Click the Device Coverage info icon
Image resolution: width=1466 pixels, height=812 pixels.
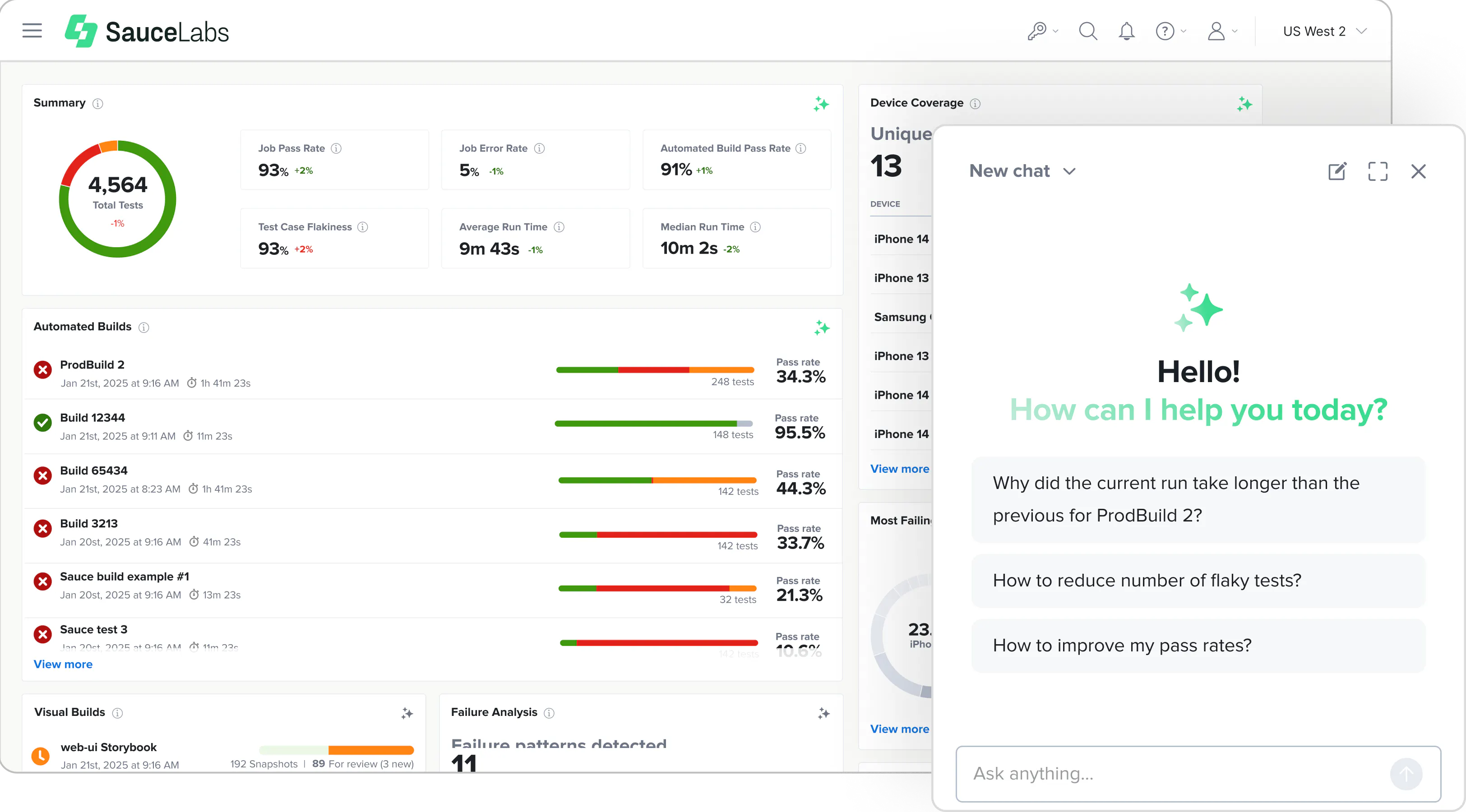coord(975,104)
